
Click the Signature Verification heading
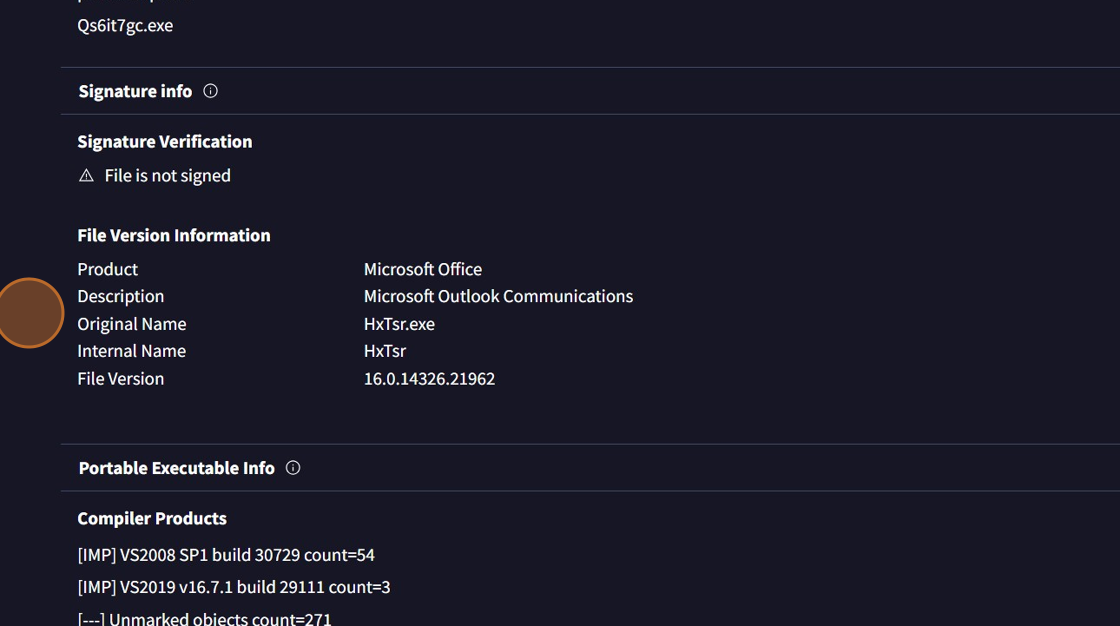164,141
